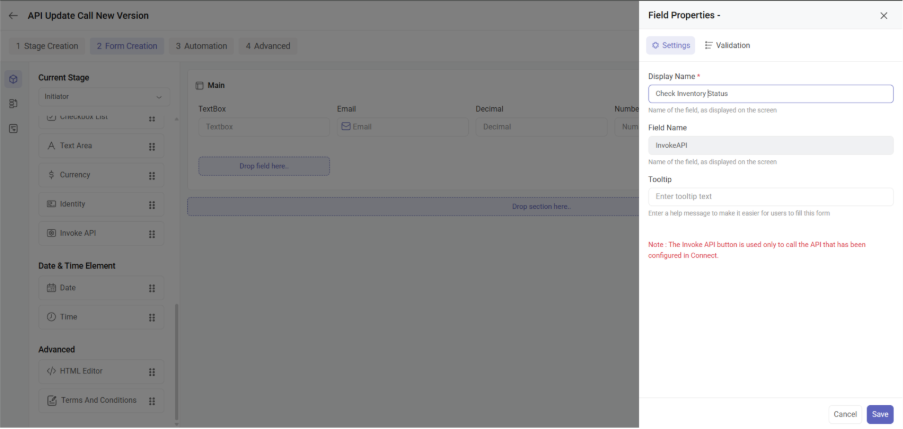This screenshot has height=429, width=903.
Task: Click the Cancel button
Action: coord(845,414)
